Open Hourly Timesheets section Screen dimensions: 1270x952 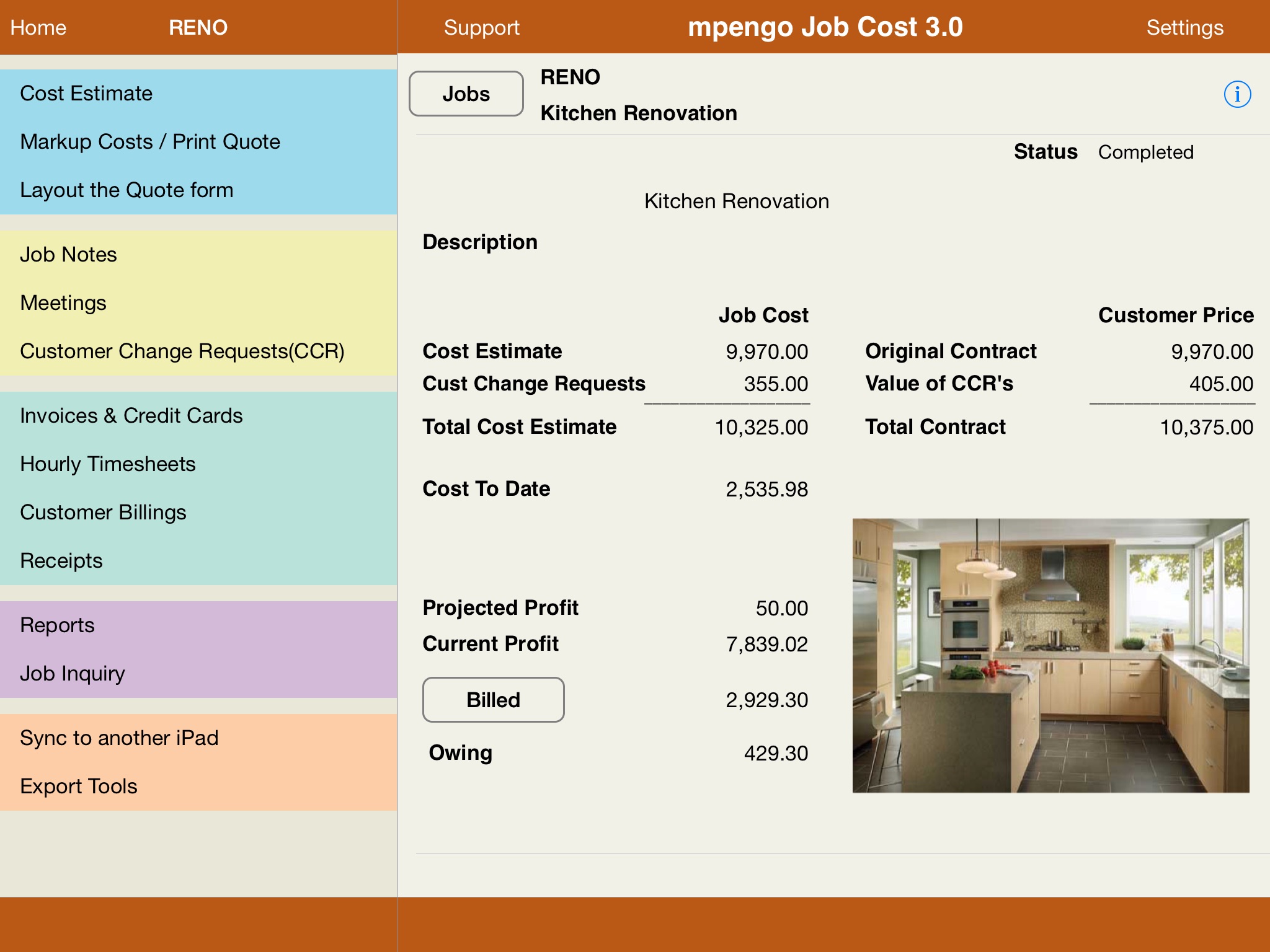(x=108, y=464)
